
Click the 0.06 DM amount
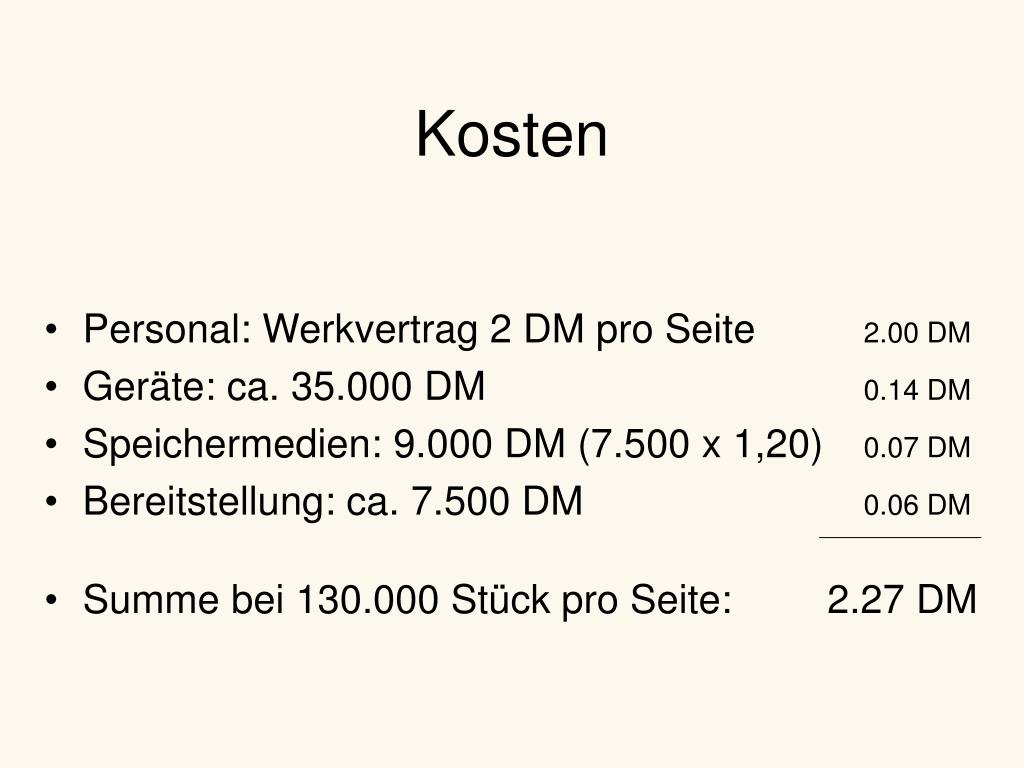click(916, 505)
